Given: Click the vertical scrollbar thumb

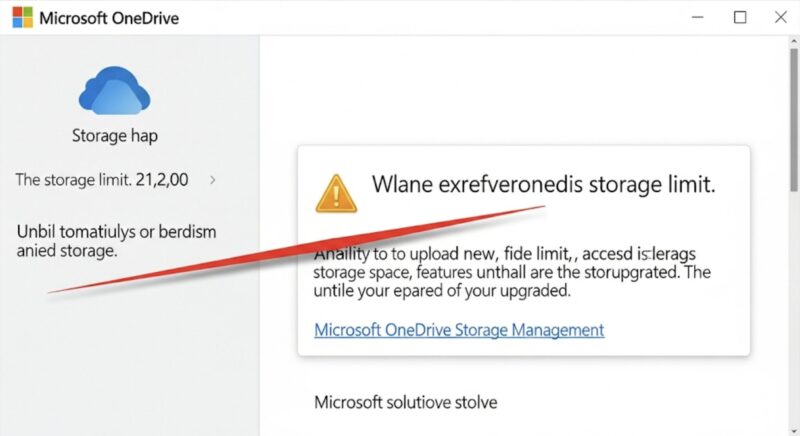Looking at the screenshot, I should click(794, 120).
